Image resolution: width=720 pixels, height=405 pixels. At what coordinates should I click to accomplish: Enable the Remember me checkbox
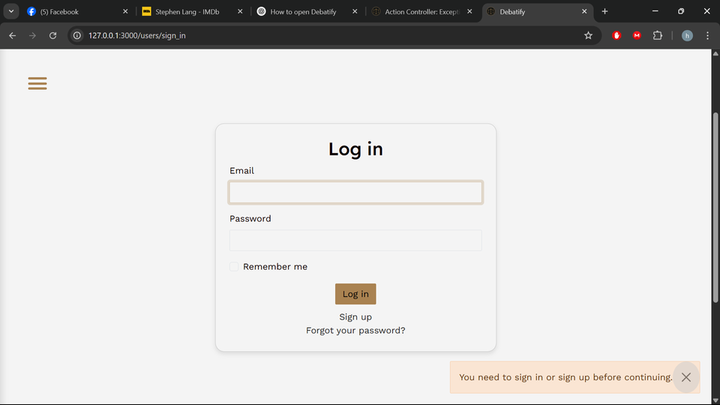pyautogui.click(x=234, y=267)
